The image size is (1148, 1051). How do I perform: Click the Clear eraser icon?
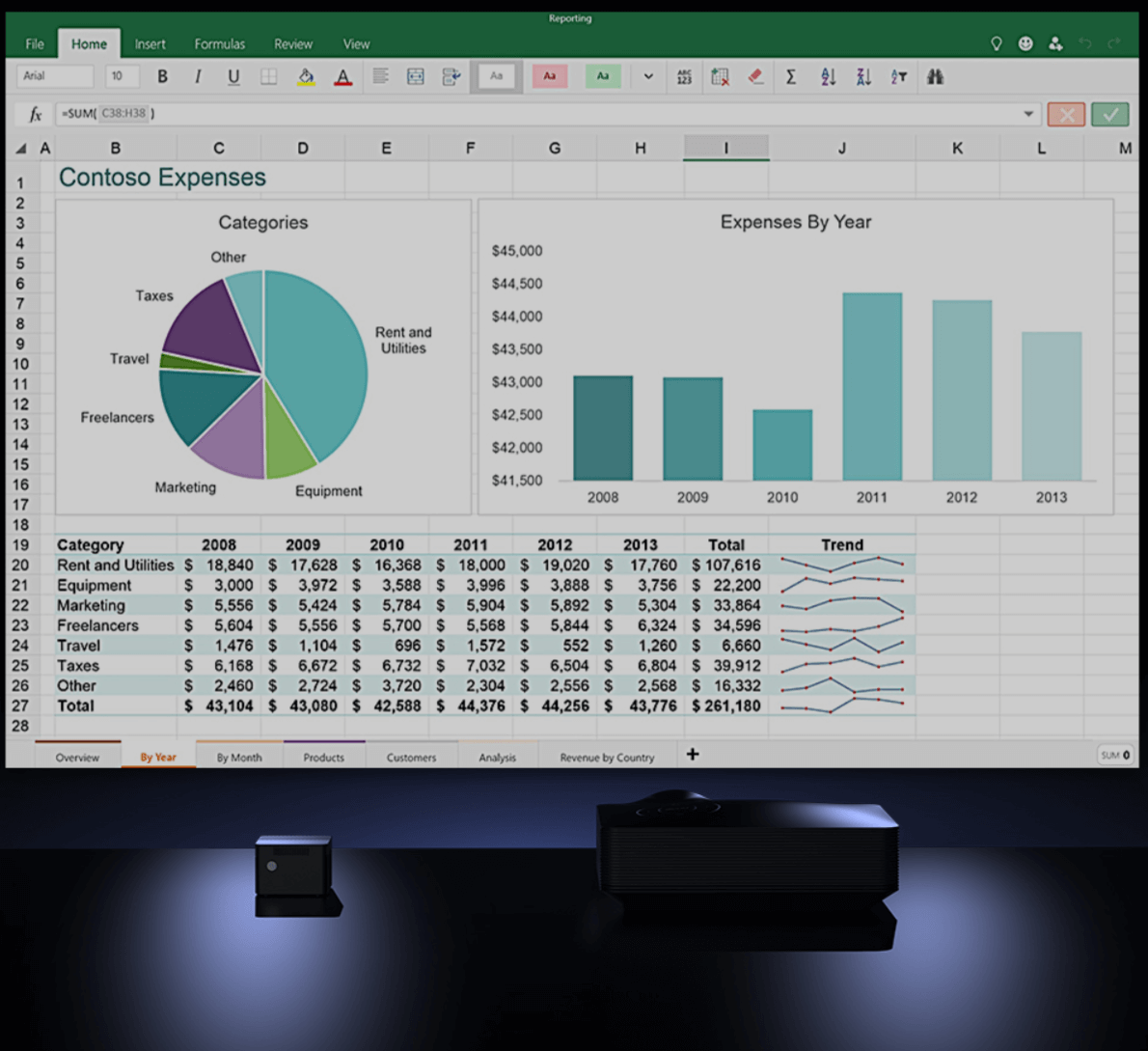pos(755,77)
